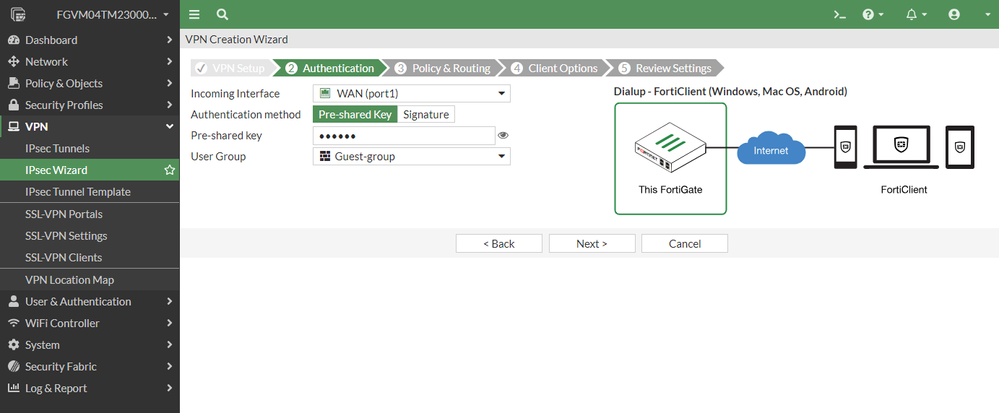Viewport: 999px width, 413px height.
Task: Click the VPN Creation Wizard title text
Action: [x=236, y=40]
